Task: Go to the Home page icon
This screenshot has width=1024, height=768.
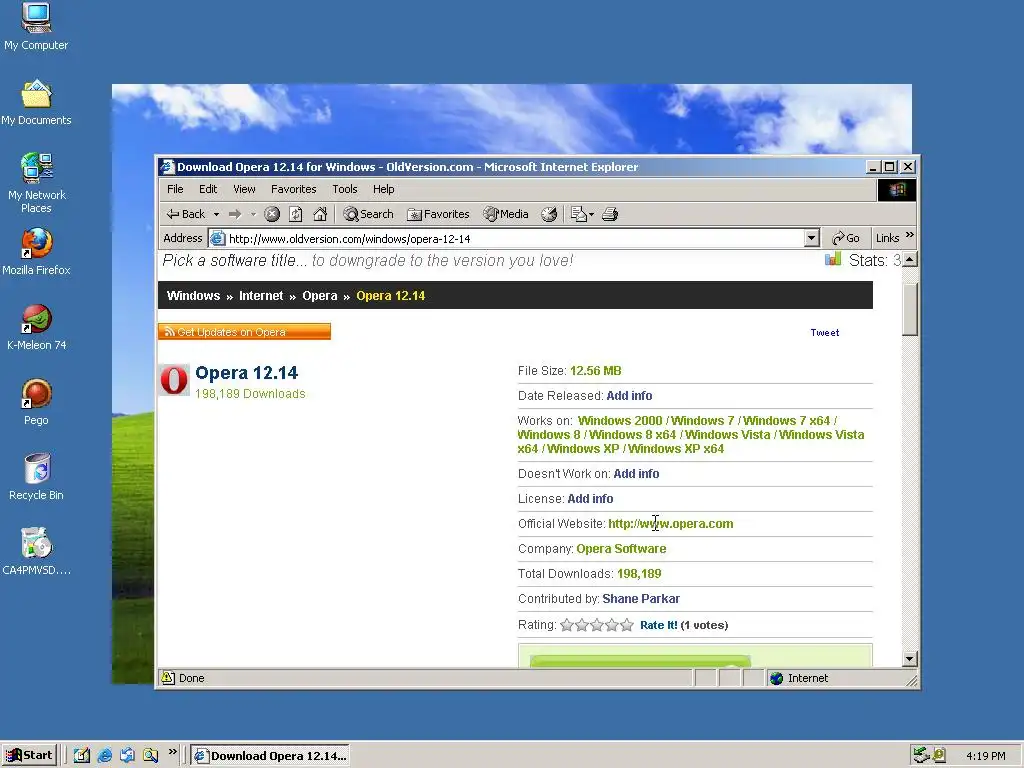Action: coord(320,214)
